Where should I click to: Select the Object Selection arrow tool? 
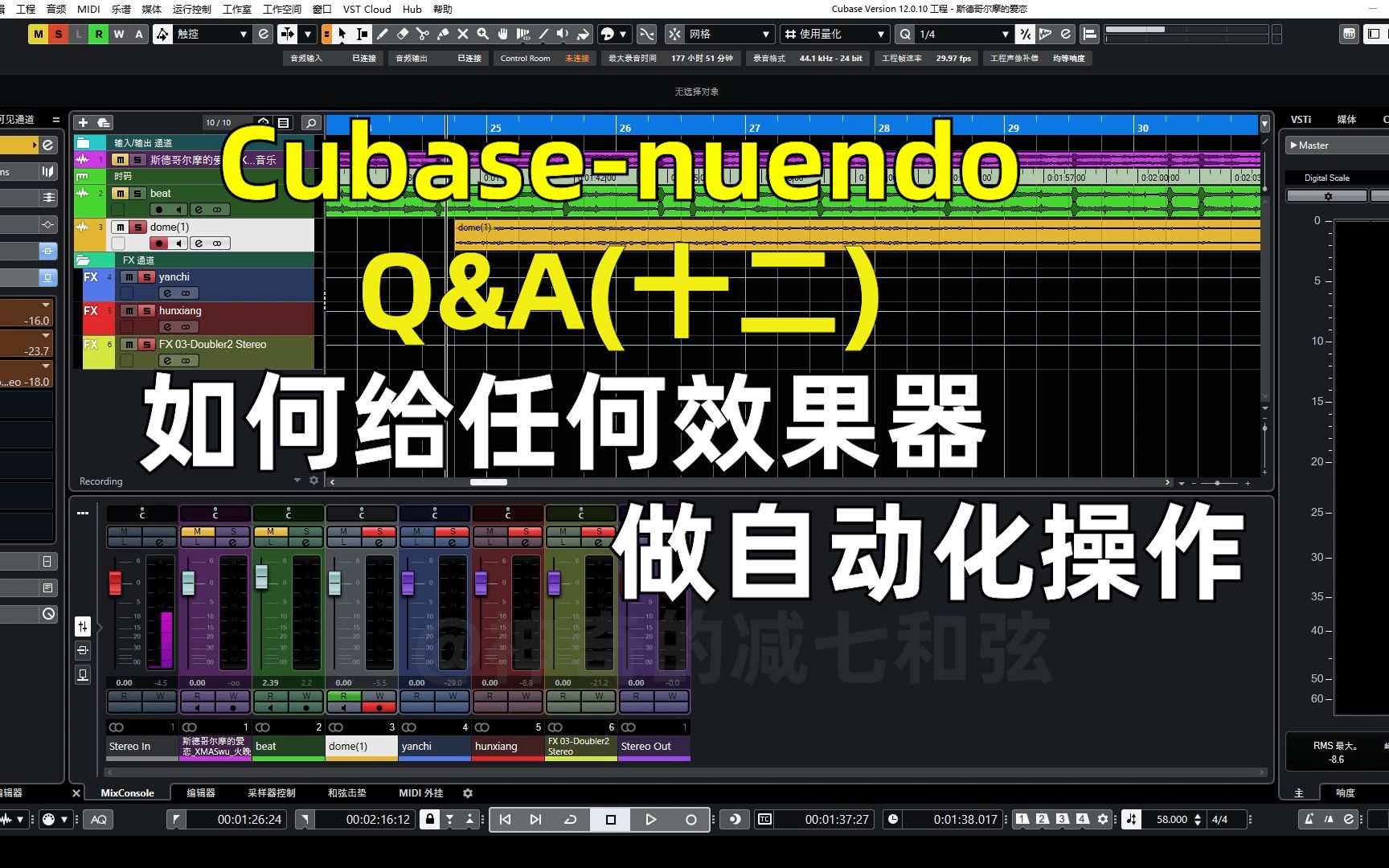[x=342, y=34]
